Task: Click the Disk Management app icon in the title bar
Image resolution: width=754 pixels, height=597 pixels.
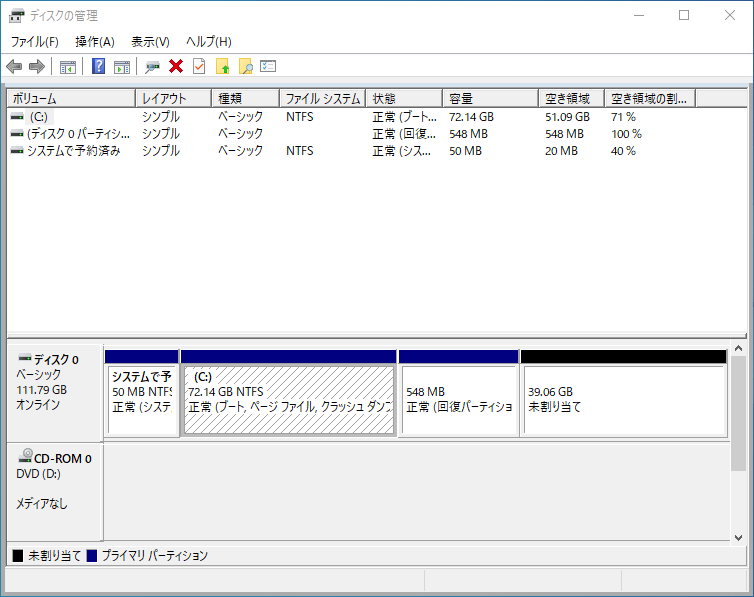Action: pyautogui.click(x=17, y=15)
